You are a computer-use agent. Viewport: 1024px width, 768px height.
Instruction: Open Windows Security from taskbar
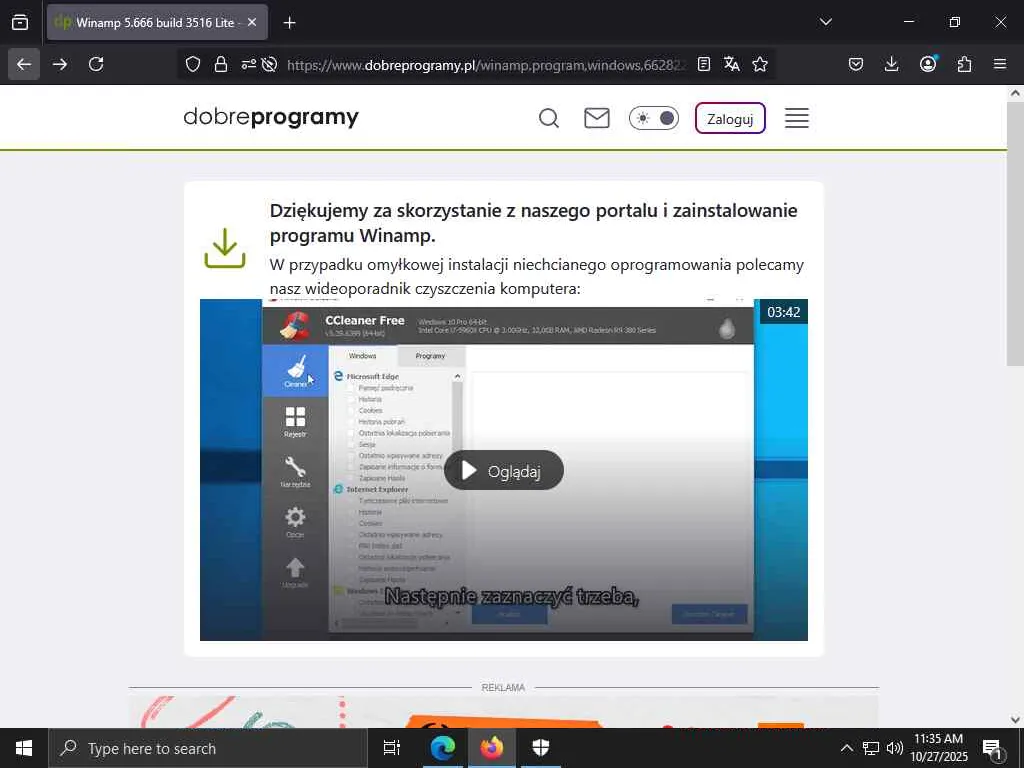pos(541,748)
